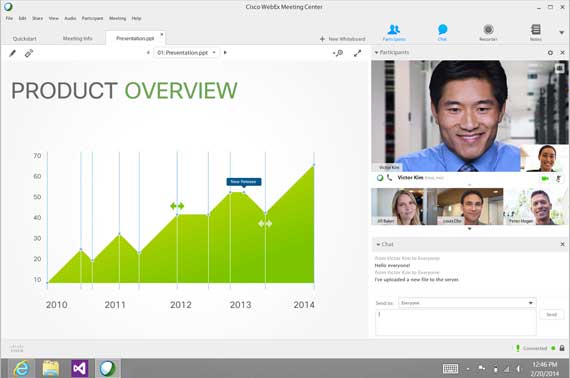Select the eraser tool
This screenshot has height=378, width=570.
click(29, 53)
